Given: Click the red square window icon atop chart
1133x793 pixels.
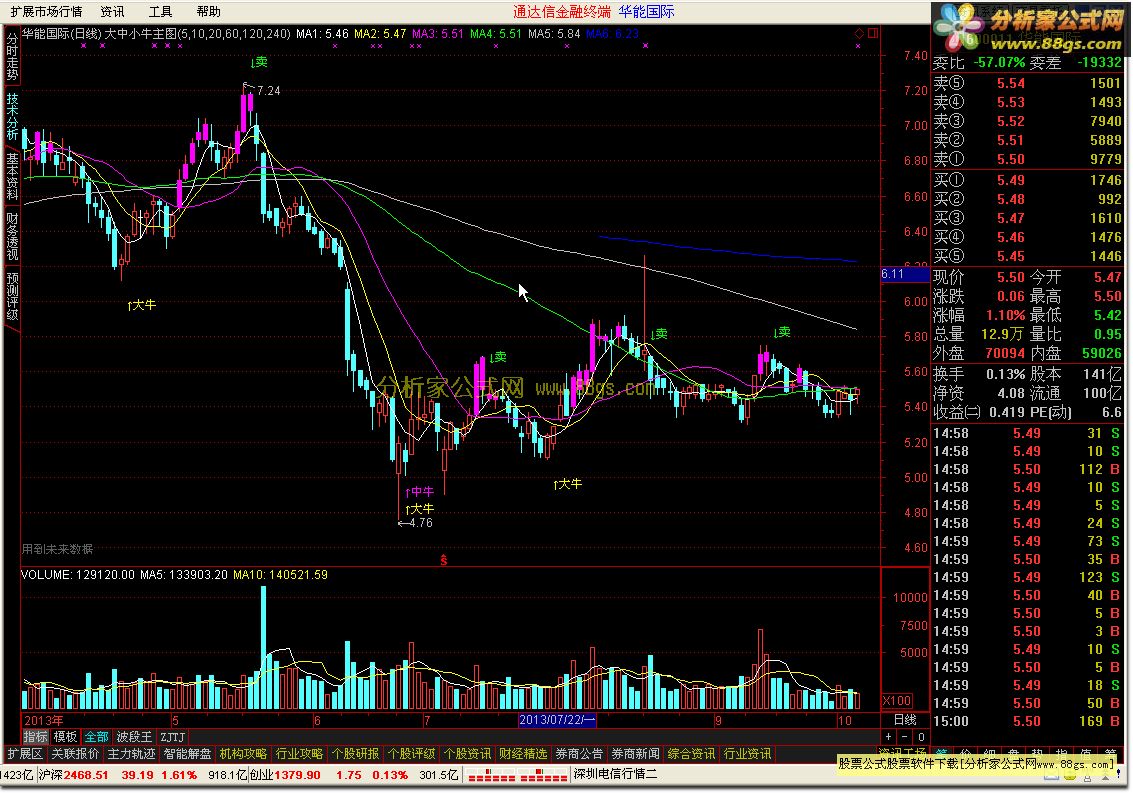Looking at the screenshot, I should coord(873,33).
